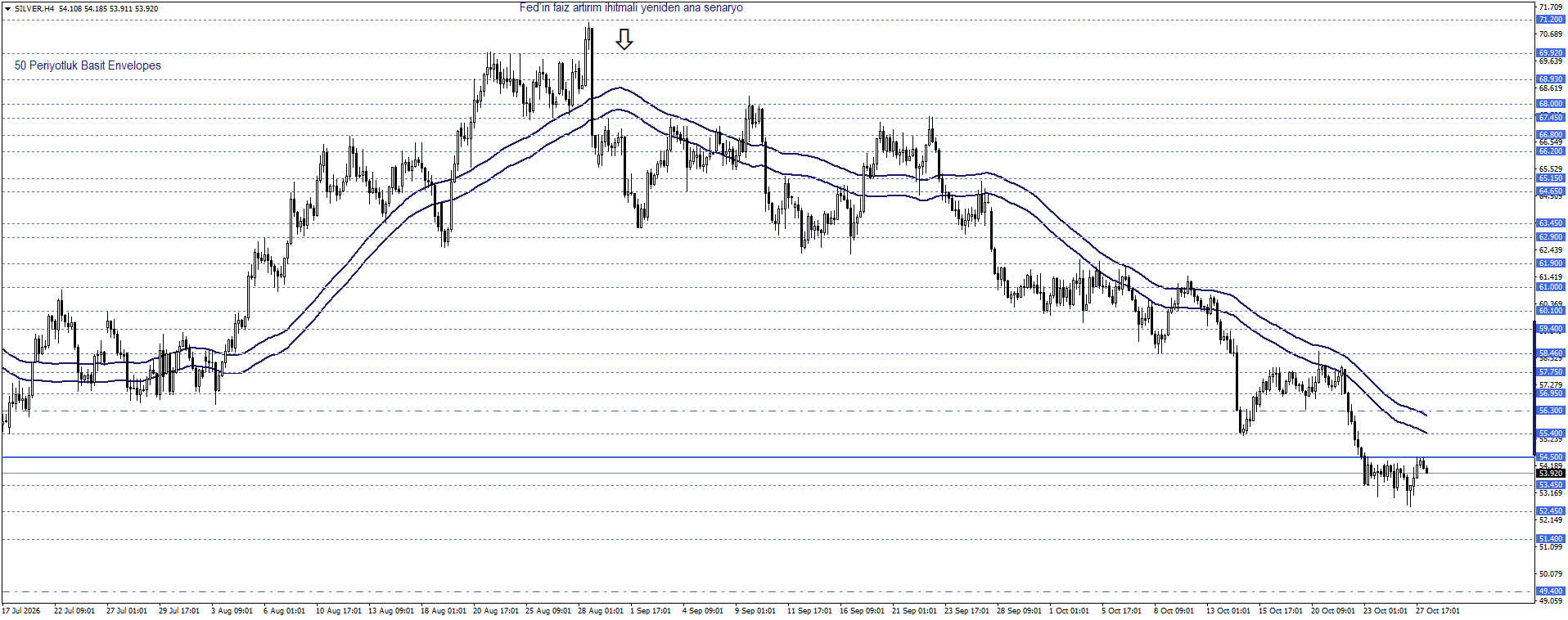Click the 69.920 price level label

pyautogui.click(x=1550, y=53)
